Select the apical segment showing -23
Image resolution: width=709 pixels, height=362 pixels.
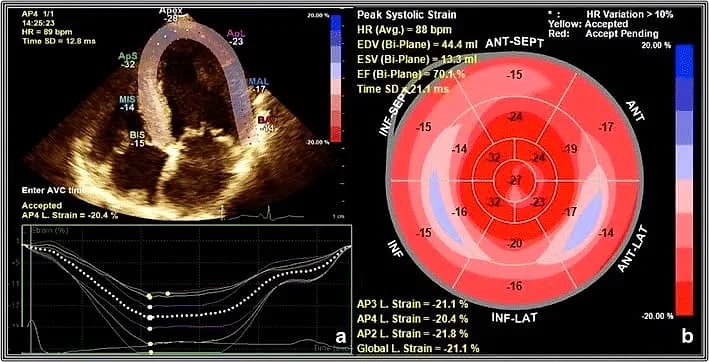point(537,202)
